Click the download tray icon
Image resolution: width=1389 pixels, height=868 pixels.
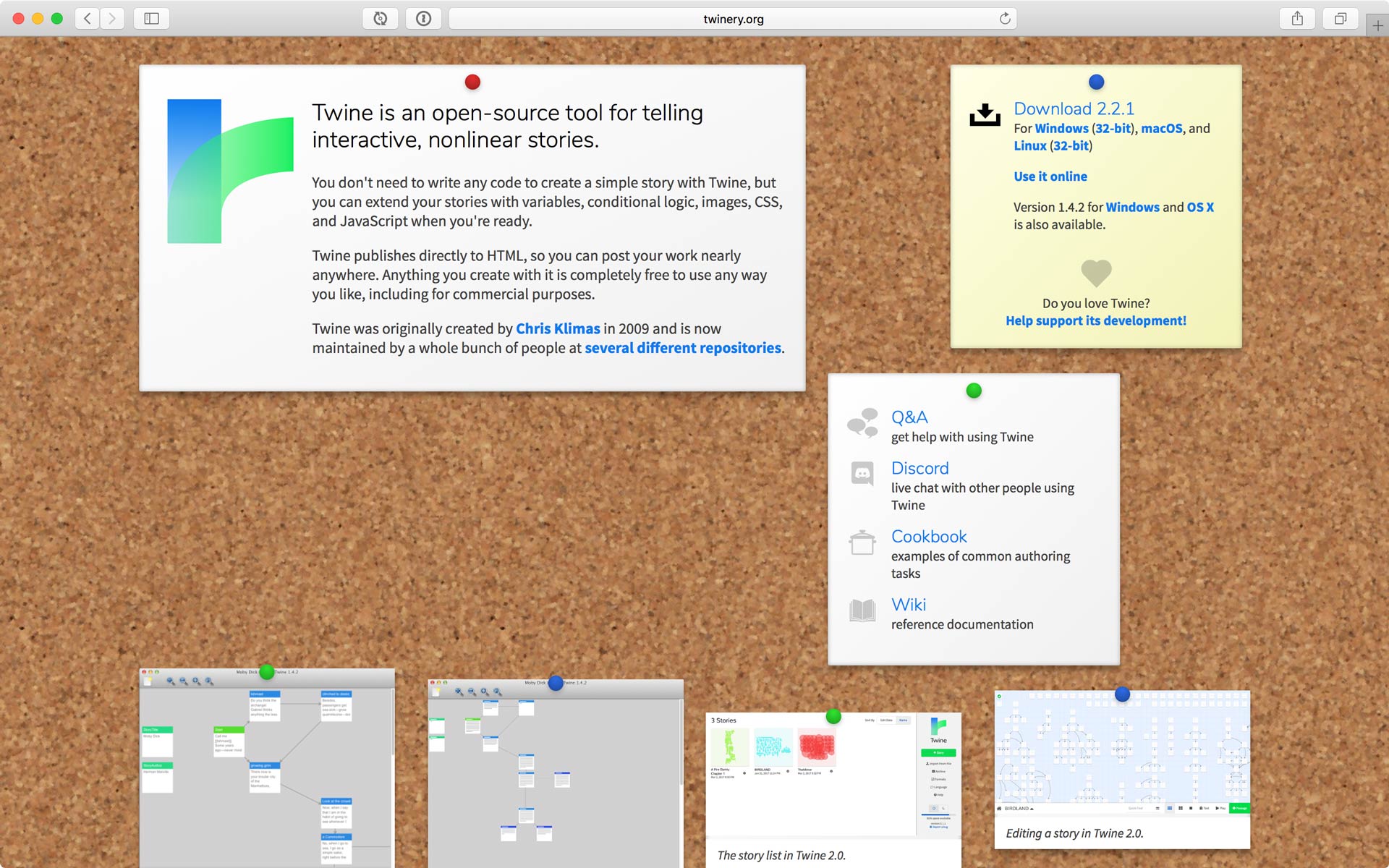click(x=985, y=115)
